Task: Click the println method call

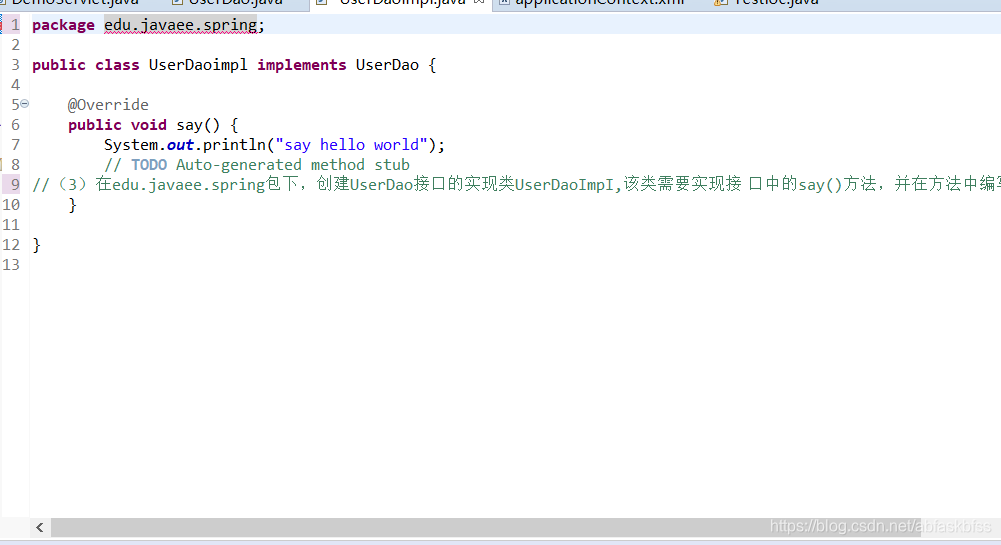Action: [234, 145]
